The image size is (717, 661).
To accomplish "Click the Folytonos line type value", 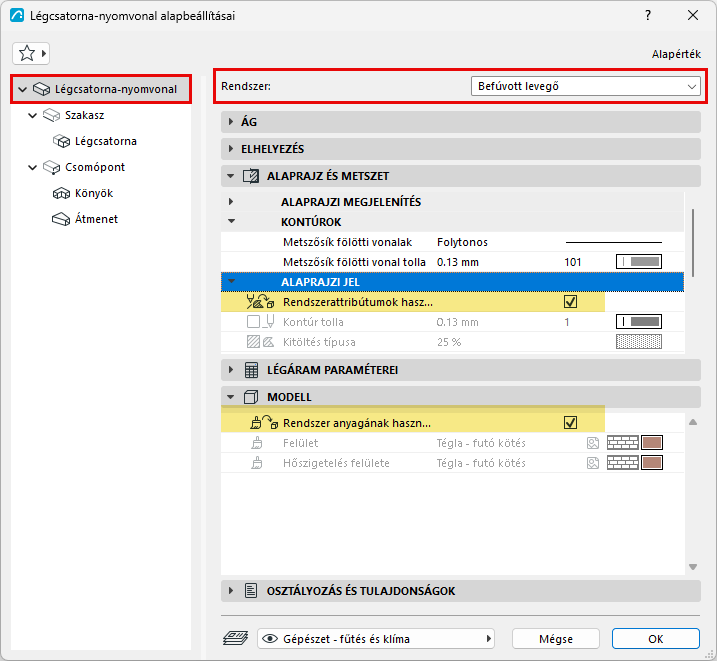I will coord(462,242).
